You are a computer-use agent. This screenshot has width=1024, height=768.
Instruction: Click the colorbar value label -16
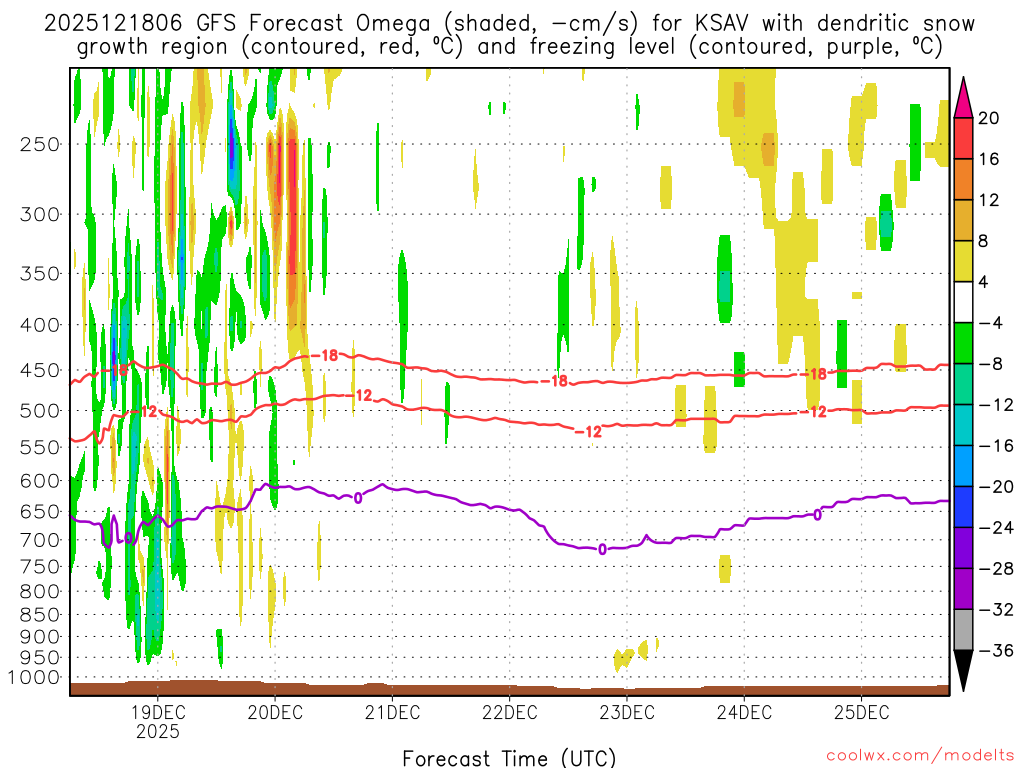(997, 446)
